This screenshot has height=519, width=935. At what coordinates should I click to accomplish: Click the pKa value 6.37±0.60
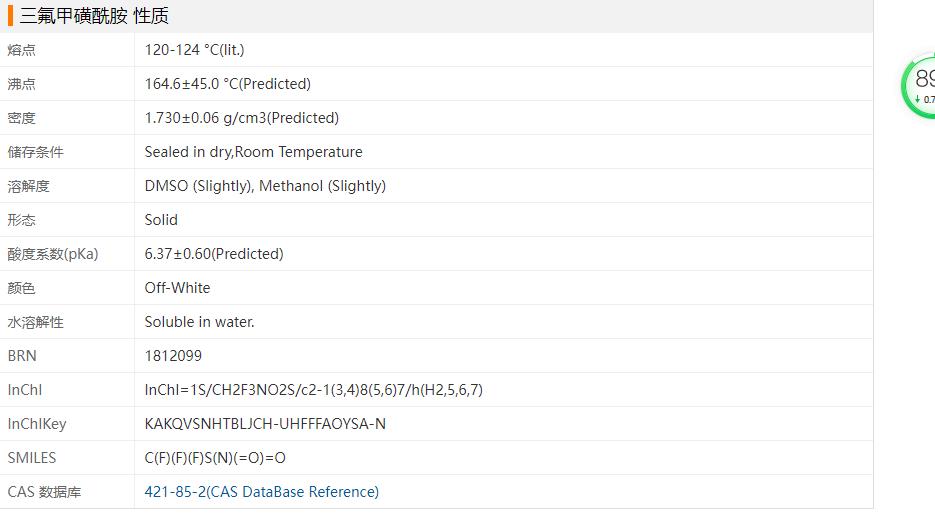pos(213,254)
